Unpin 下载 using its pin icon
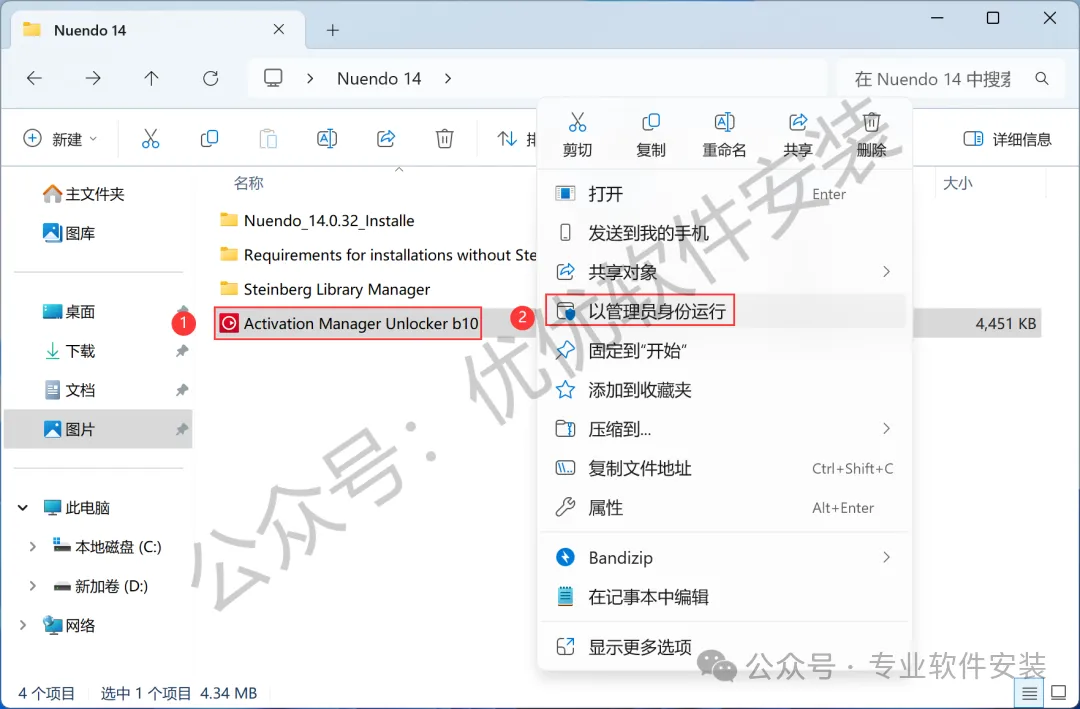Image resolution: width=1080 pixels, height=709 pixels. (x=182, y=351)
